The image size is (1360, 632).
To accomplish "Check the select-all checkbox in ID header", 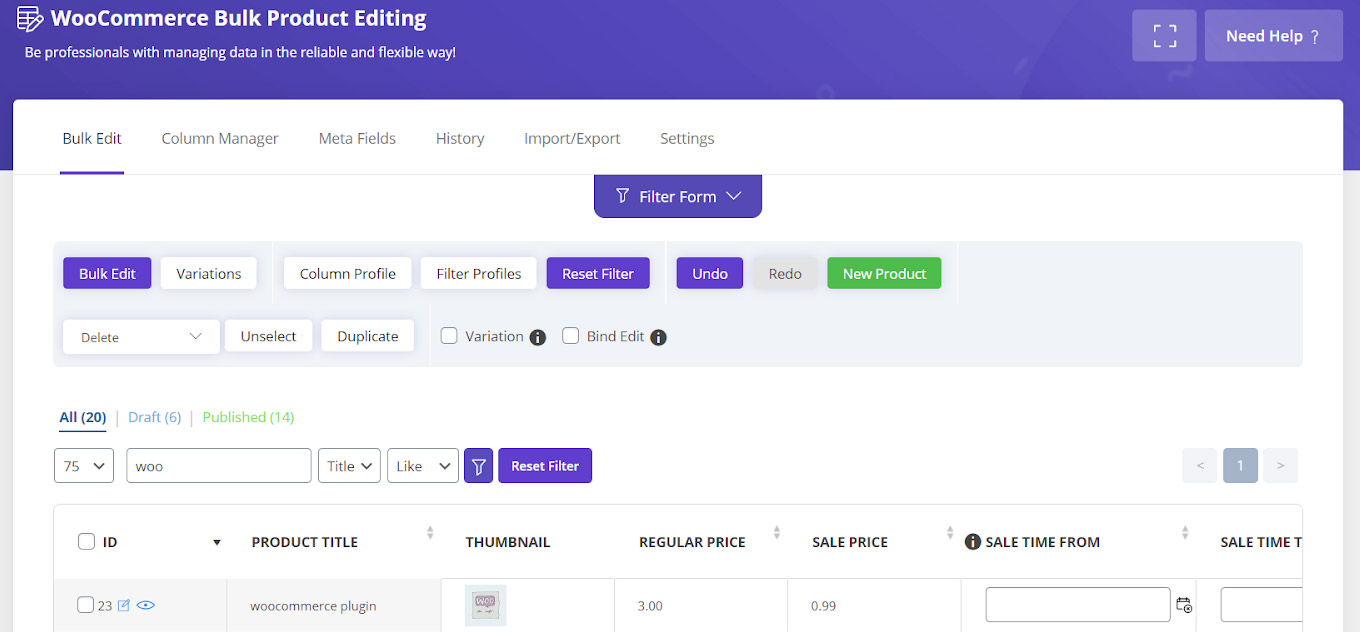I will click(x=87, y=542).
